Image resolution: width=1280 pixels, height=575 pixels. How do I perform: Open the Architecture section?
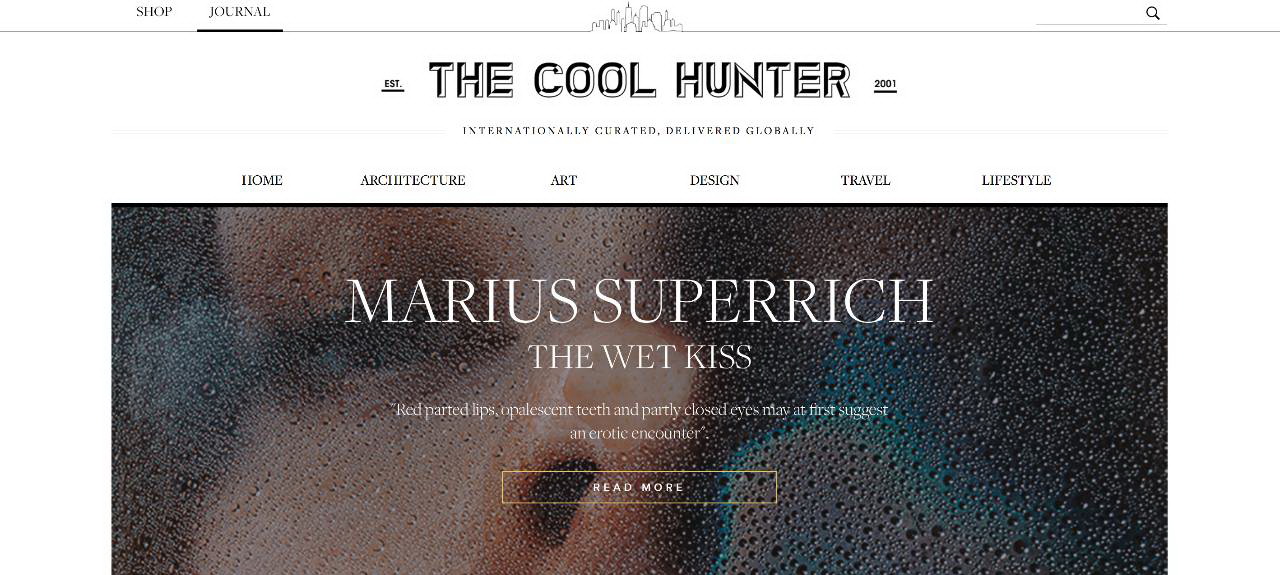(x=413, y=180)
